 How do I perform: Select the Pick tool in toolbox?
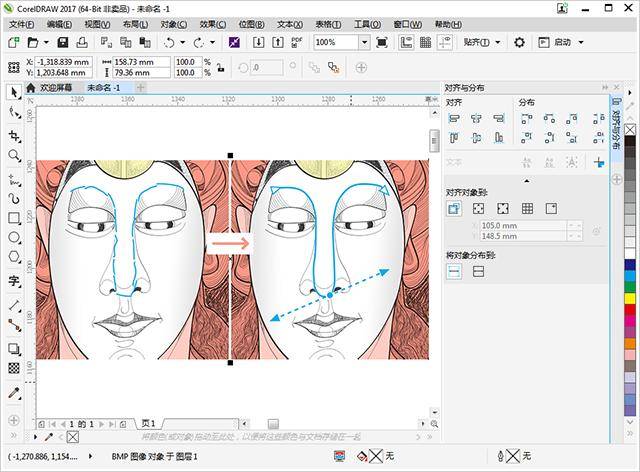14,92
